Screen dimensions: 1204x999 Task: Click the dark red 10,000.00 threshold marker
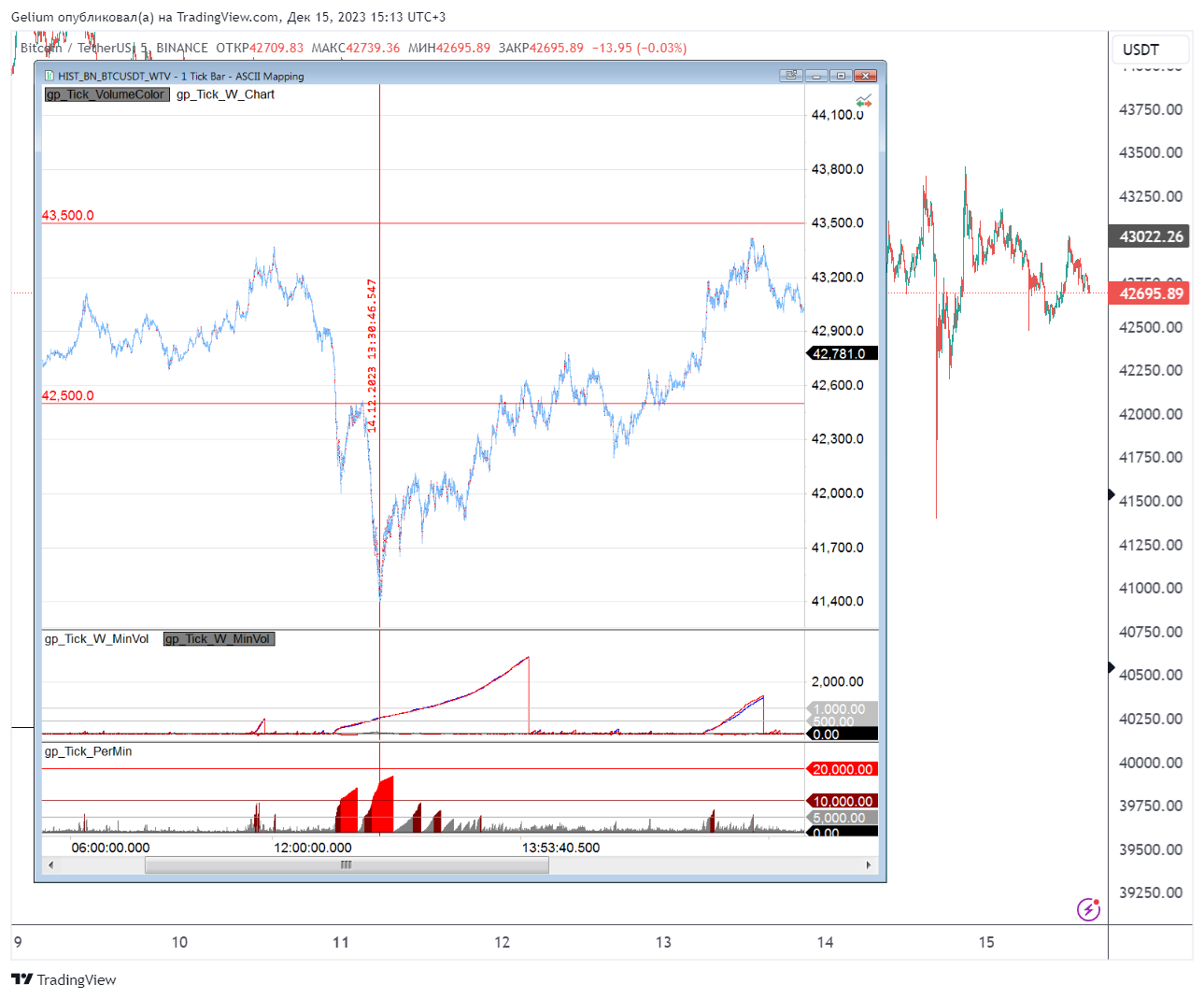(x=842, y=801)
